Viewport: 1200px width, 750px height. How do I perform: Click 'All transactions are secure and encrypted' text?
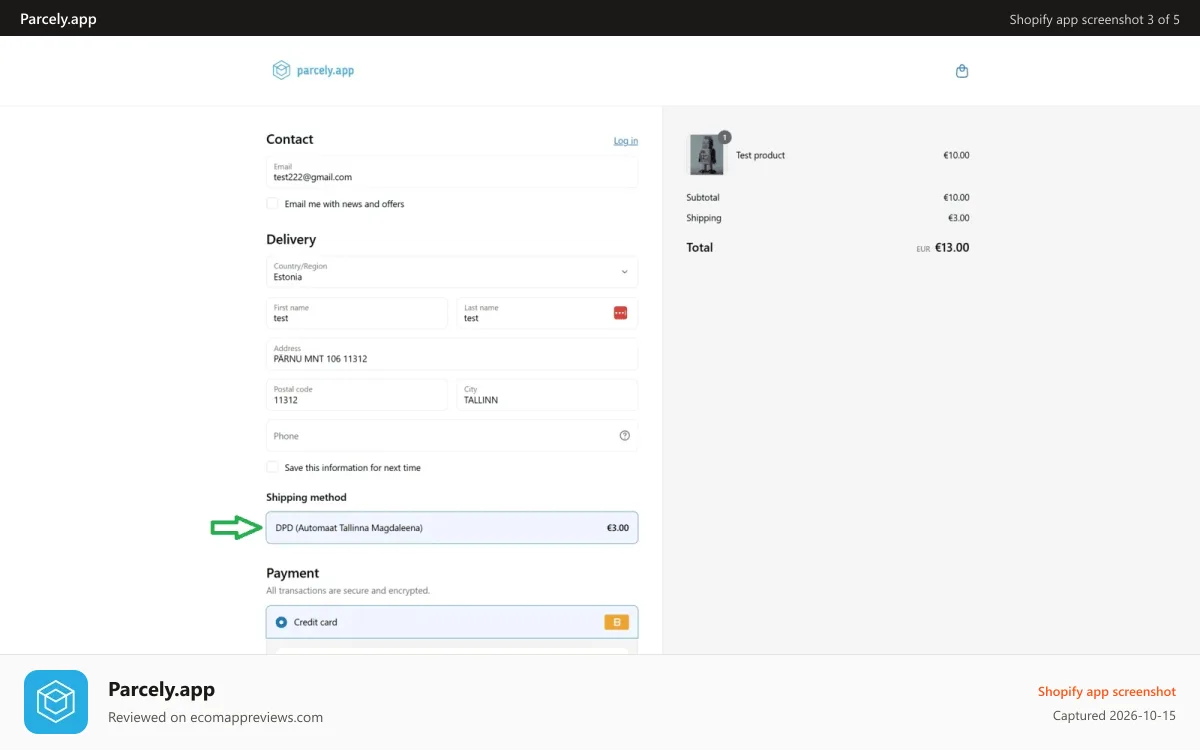point(348,590)
